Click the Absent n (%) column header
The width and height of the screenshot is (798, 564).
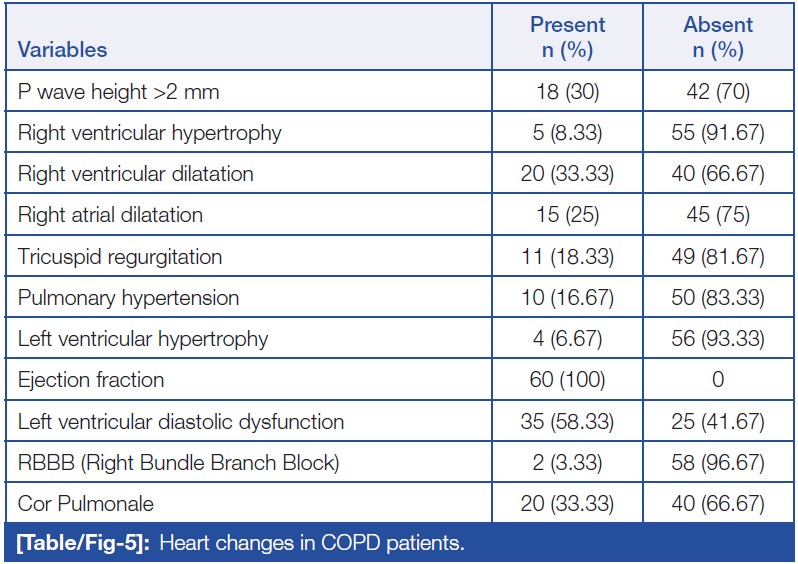[x=718, y=37]
